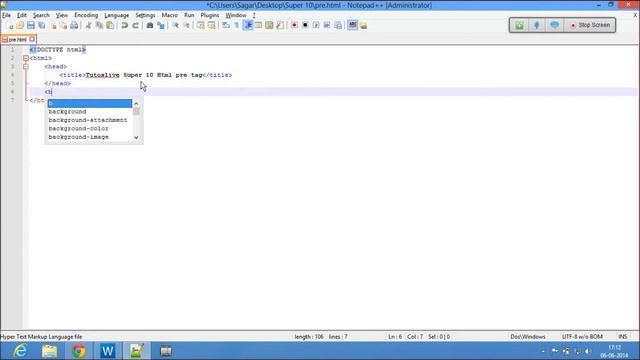Open Internet Explorer from the taskbar
Viewport: 640px width, 360px height.
(20, 351)
